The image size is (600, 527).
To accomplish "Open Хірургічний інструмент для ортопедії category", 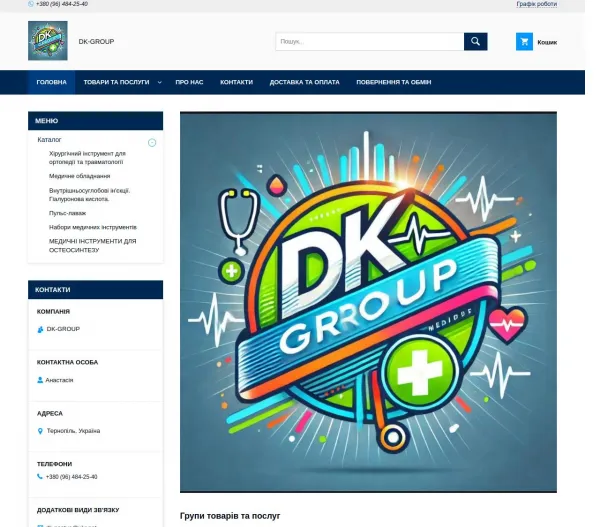I will 87,158.
